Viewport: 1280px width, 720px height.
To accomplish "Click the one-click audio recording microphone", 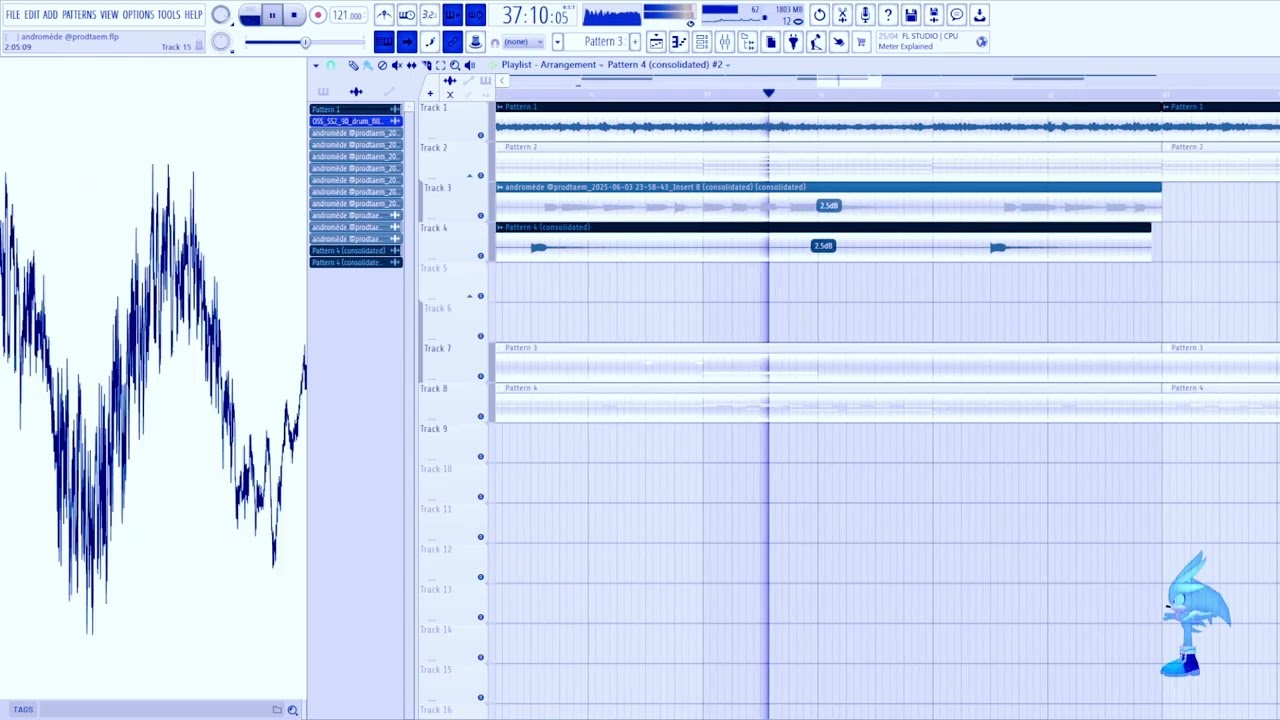I will click(x=865, y=14).
